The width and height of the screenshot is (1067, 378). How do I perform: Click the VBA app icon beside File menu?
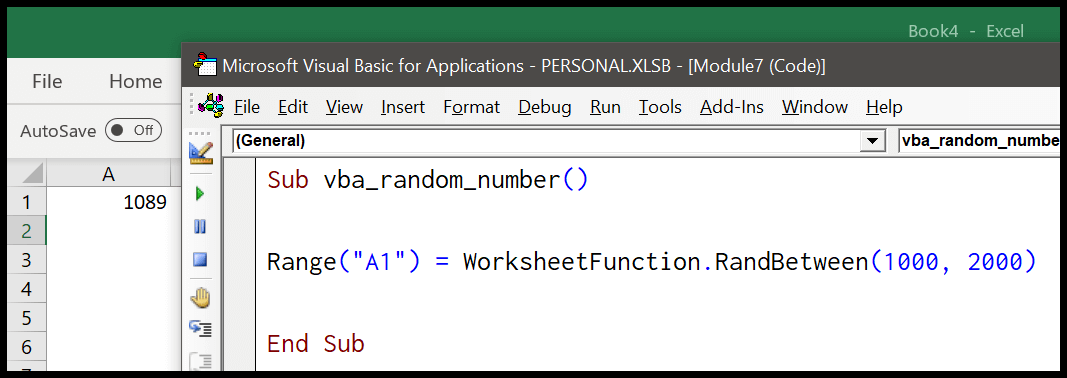click(x=210, y=106)
